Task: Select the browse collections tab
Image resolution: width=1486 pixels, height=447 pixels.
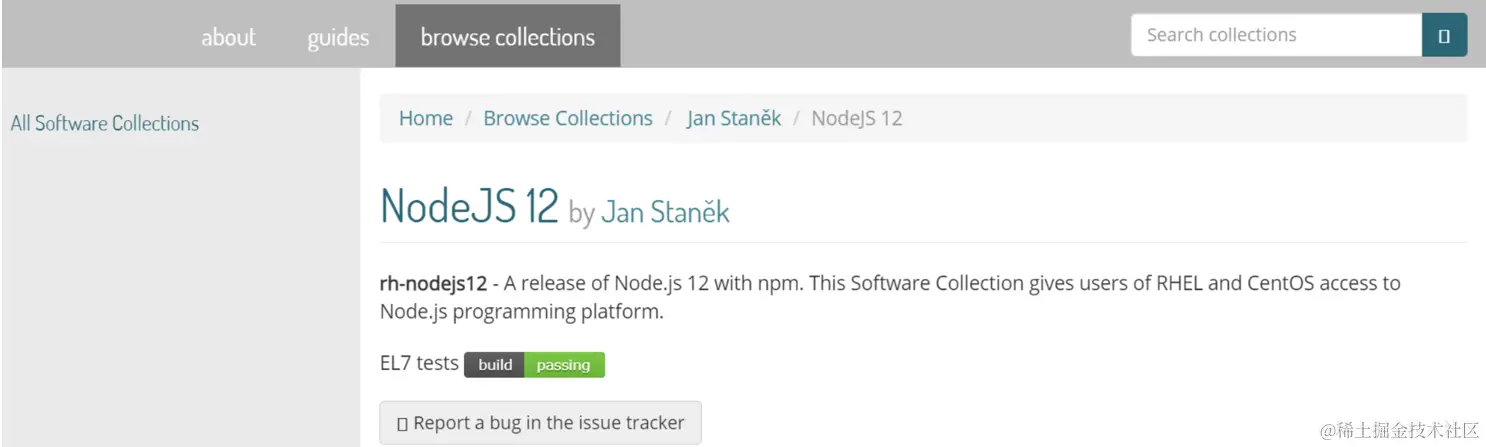Action: click(507, 37)
